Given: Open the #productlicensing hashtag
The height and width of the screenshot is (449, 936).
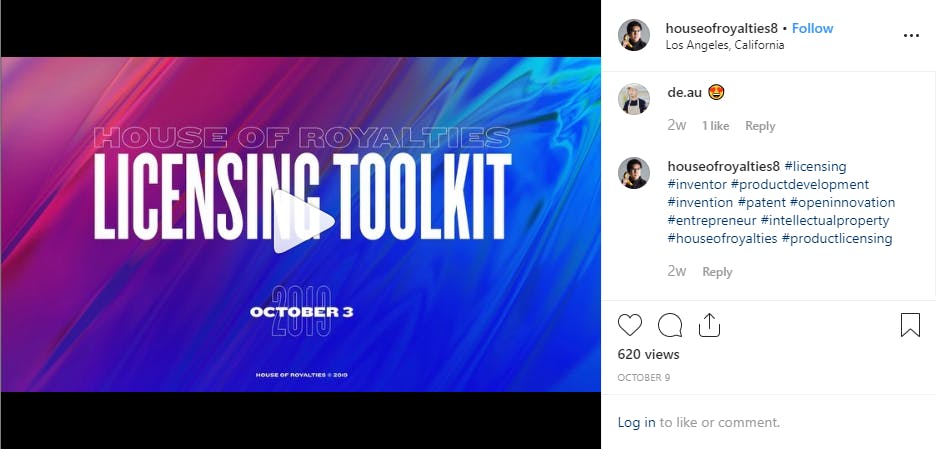Looking at the screenshot, I should [x=837, y=238].
